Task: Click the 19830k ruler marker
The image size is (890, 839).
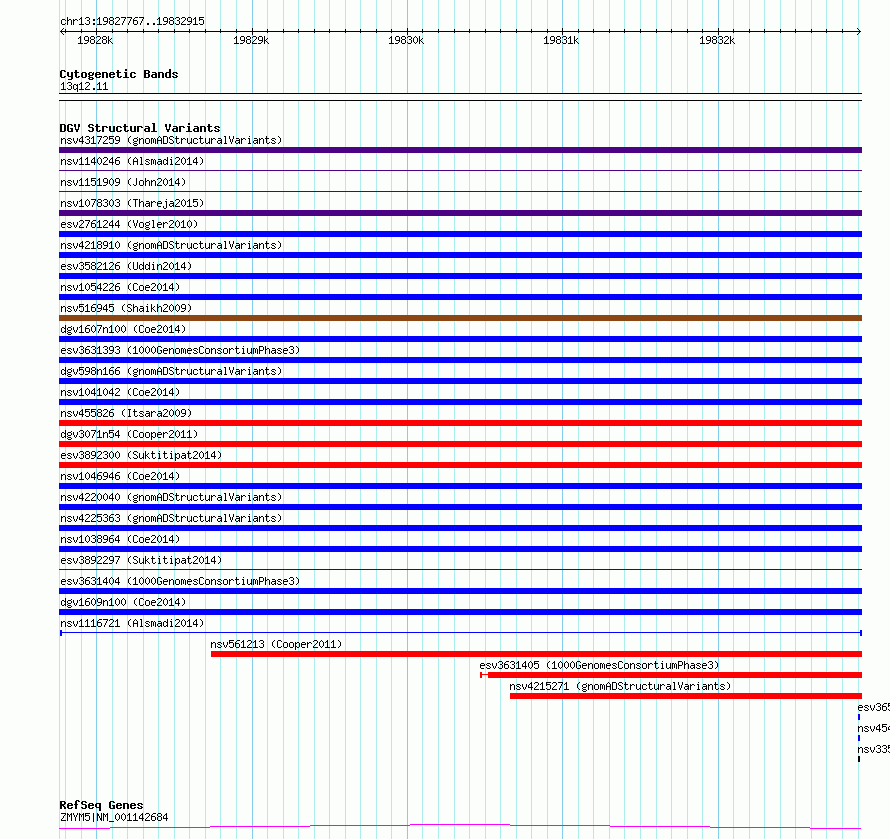Action: point(406,40)
